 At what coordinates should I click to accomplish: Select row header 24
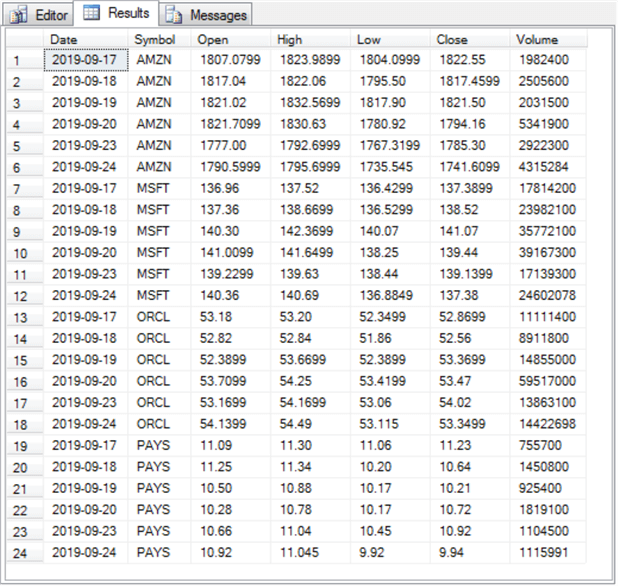pyautogui.click(x=24, y=553)
